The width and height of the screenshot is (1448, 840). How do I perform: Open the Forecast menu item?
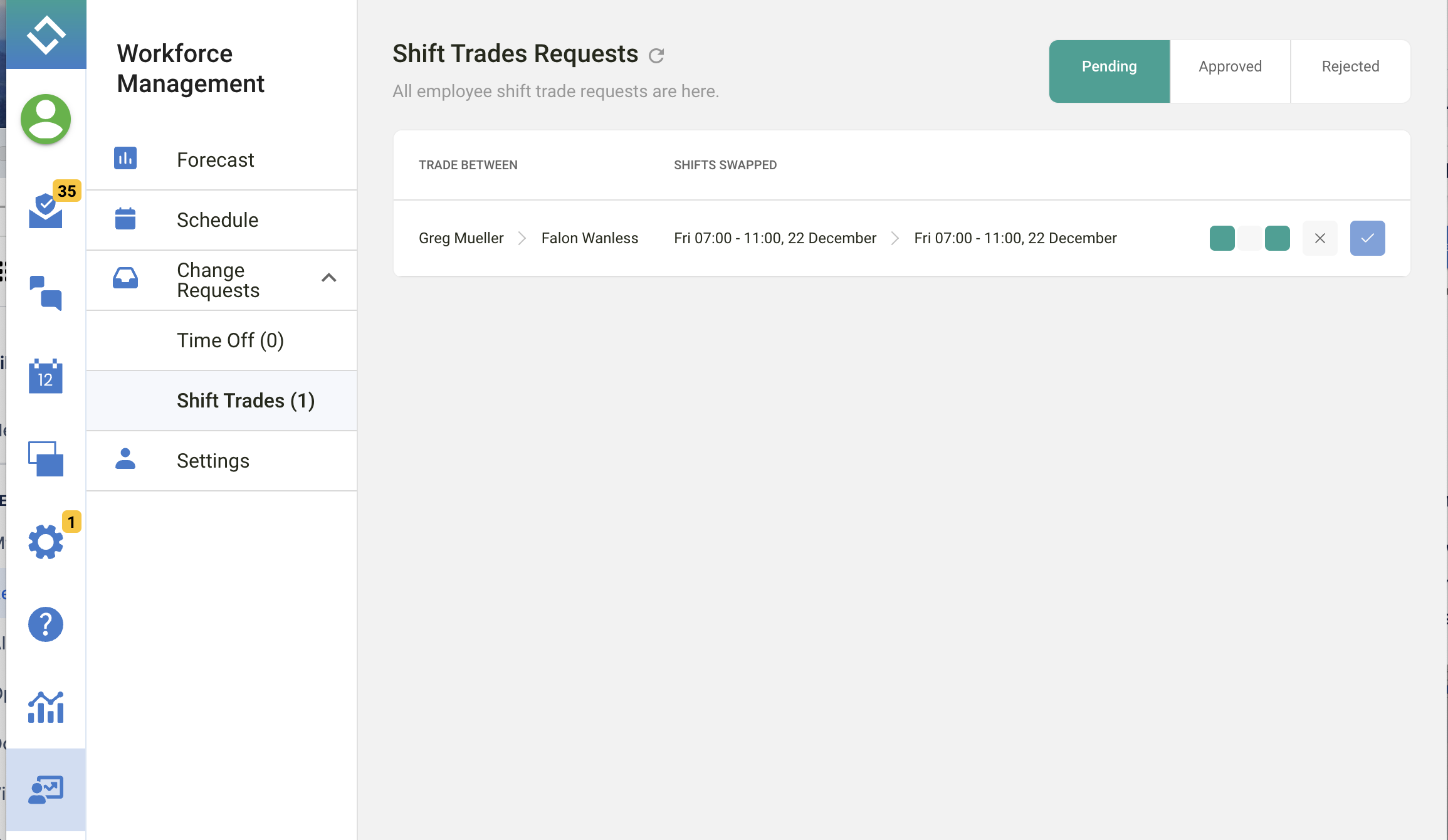pyautogui.click(x=215, y=160)
